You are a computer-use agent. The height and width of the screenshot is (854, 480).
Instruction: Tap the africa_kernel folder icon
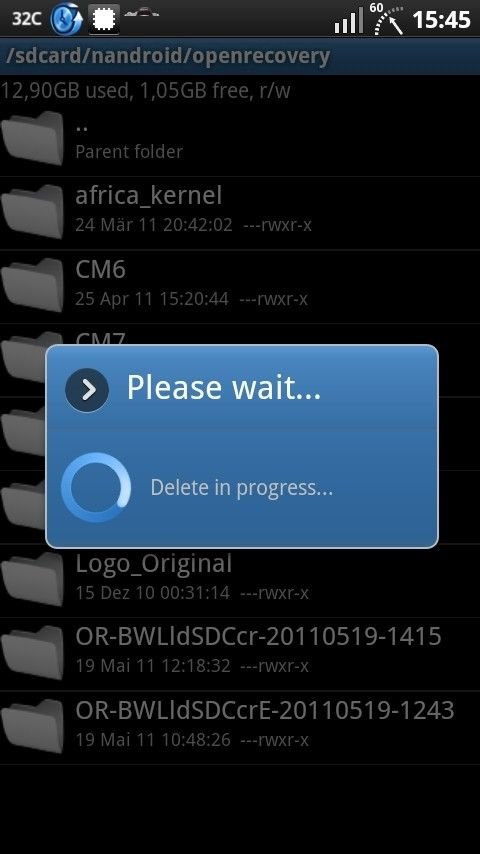click(x=33, y=211)
